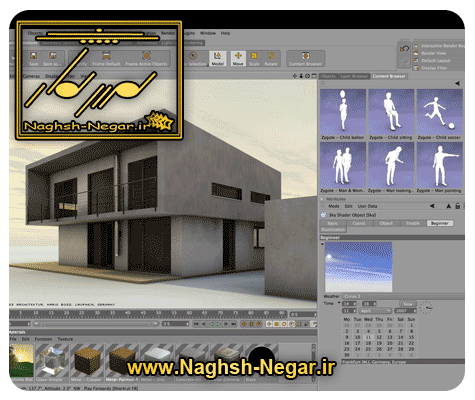Image resolution: width=475 pixels, height=400 pixels.
Task: Open the Weather dropdown
Action: (x=403, y=296)
